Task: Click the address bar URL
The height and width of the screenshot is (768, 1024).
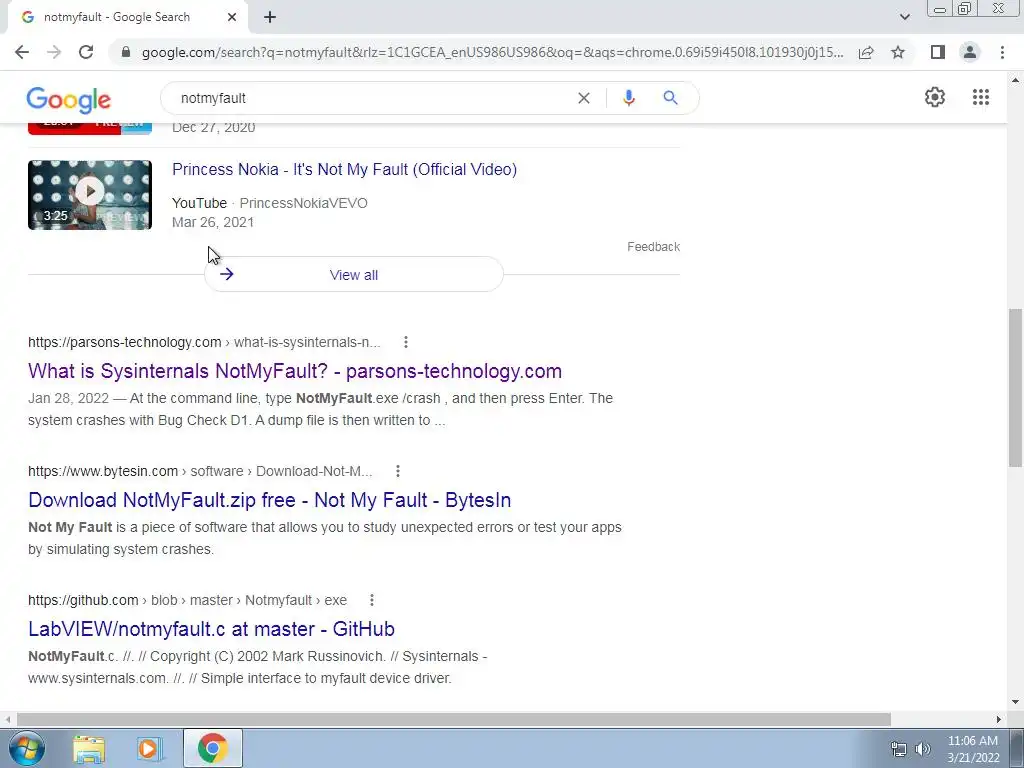Action: pos(492,52)
